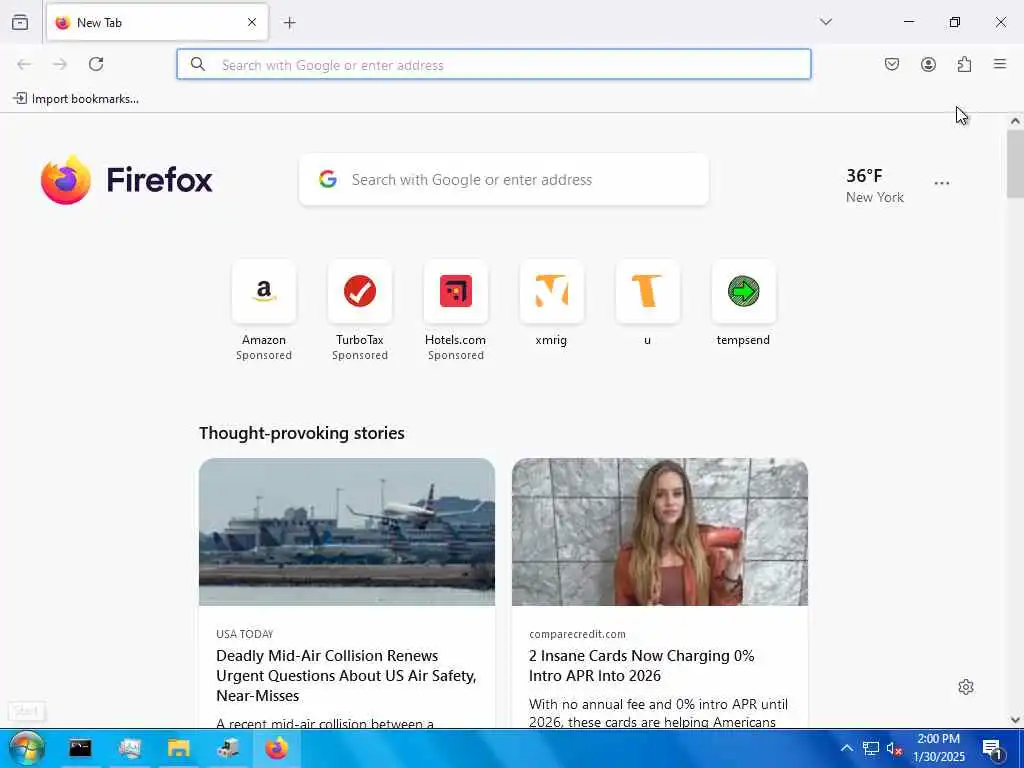Viewport: 1024px width, 768px height.
Task: Reload the current page
Action: pos(96,64)
